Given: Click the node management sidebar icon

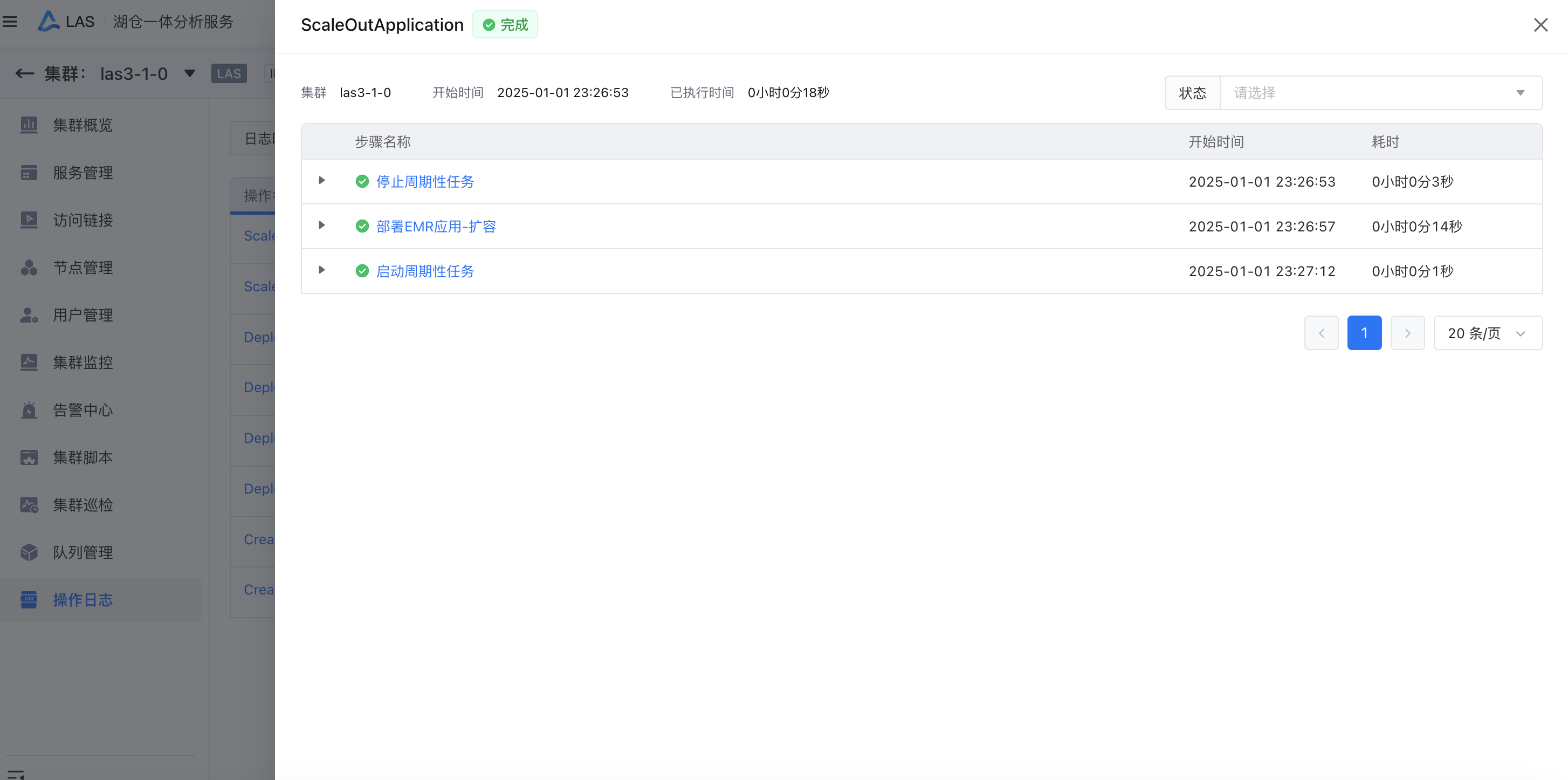Looking at the screenshot, I should point(29,268).
